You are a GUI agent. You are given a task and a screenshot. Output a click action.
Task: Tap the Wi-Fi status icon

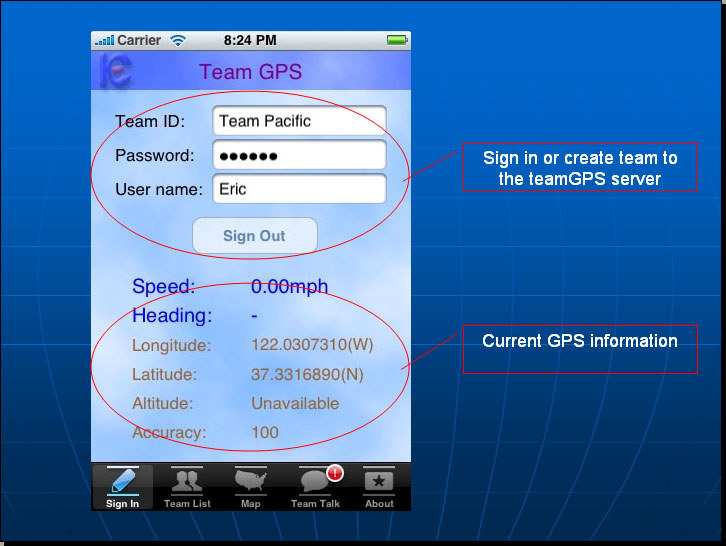(178, 40)
